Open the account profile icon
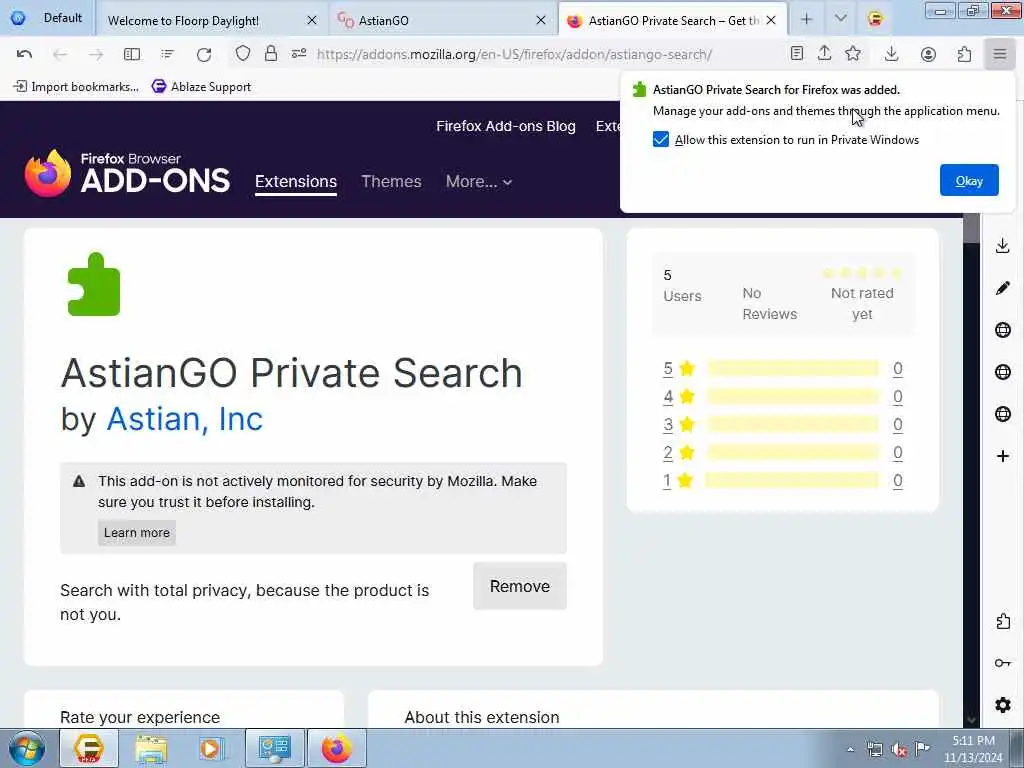The height and width of the screenshot is (768, 1024). 928,54
